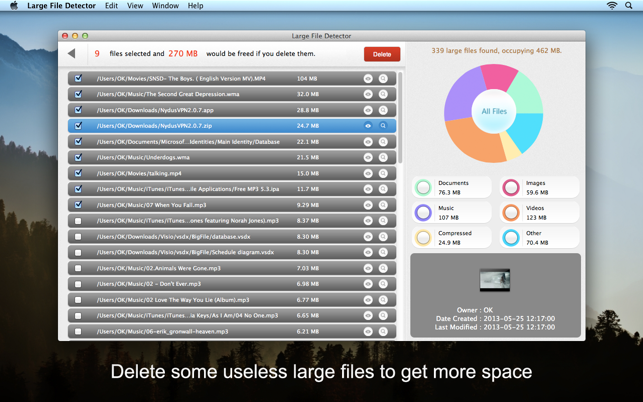Filter by Compressed 24.9 MB category

(451, 238)
